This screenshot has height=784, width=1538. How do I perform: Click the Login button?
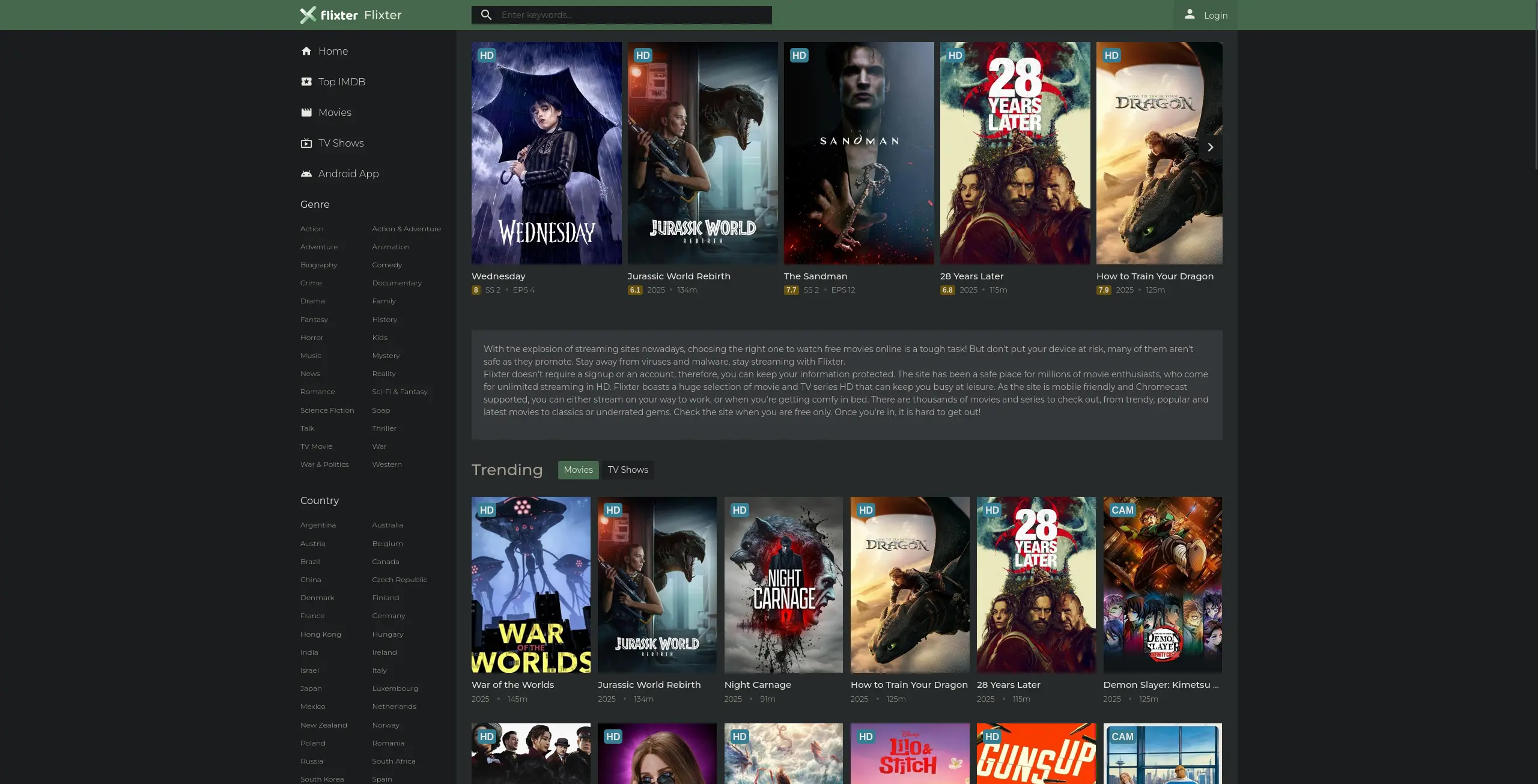(x=1206, y=15)
